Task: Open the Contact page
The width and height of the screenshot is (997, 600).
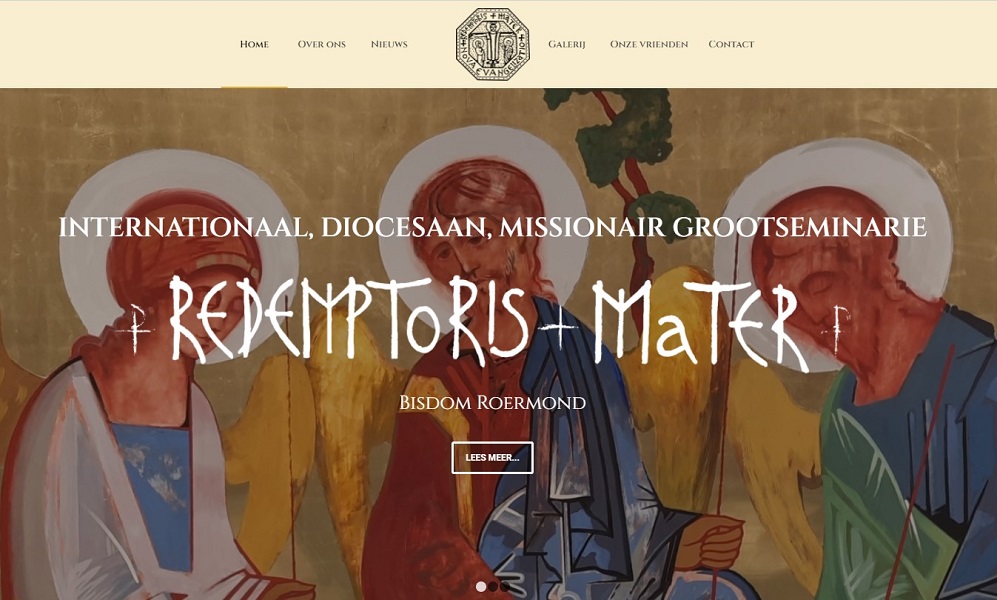Action: (x=731, y=44)
